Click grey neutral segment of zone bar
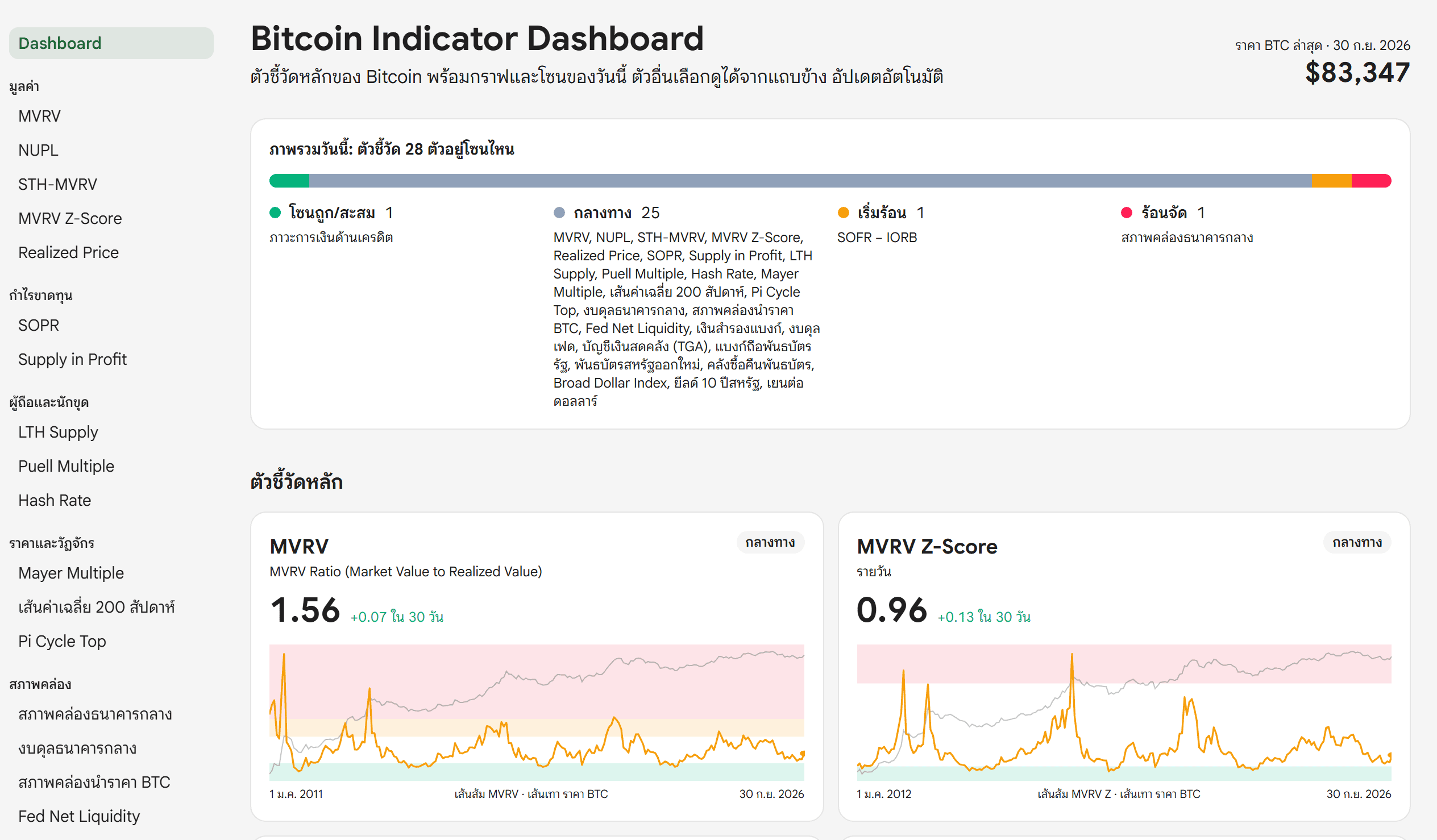Screen dimensions: 1437x840 (811, 181)
